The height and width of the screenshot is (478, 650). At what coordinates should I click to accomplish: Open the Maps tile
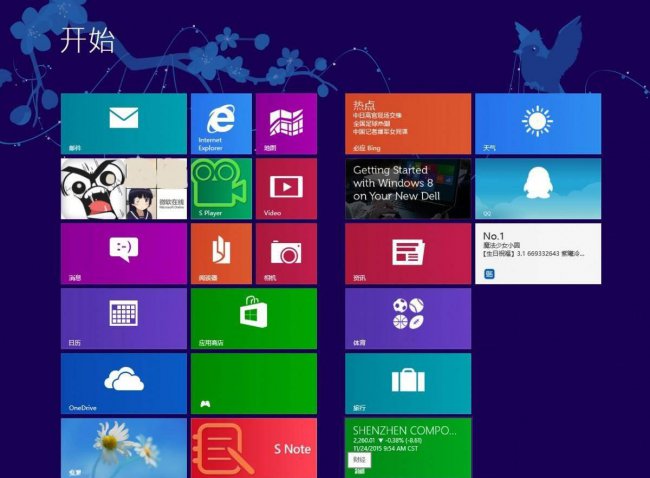tap(286, 124)
